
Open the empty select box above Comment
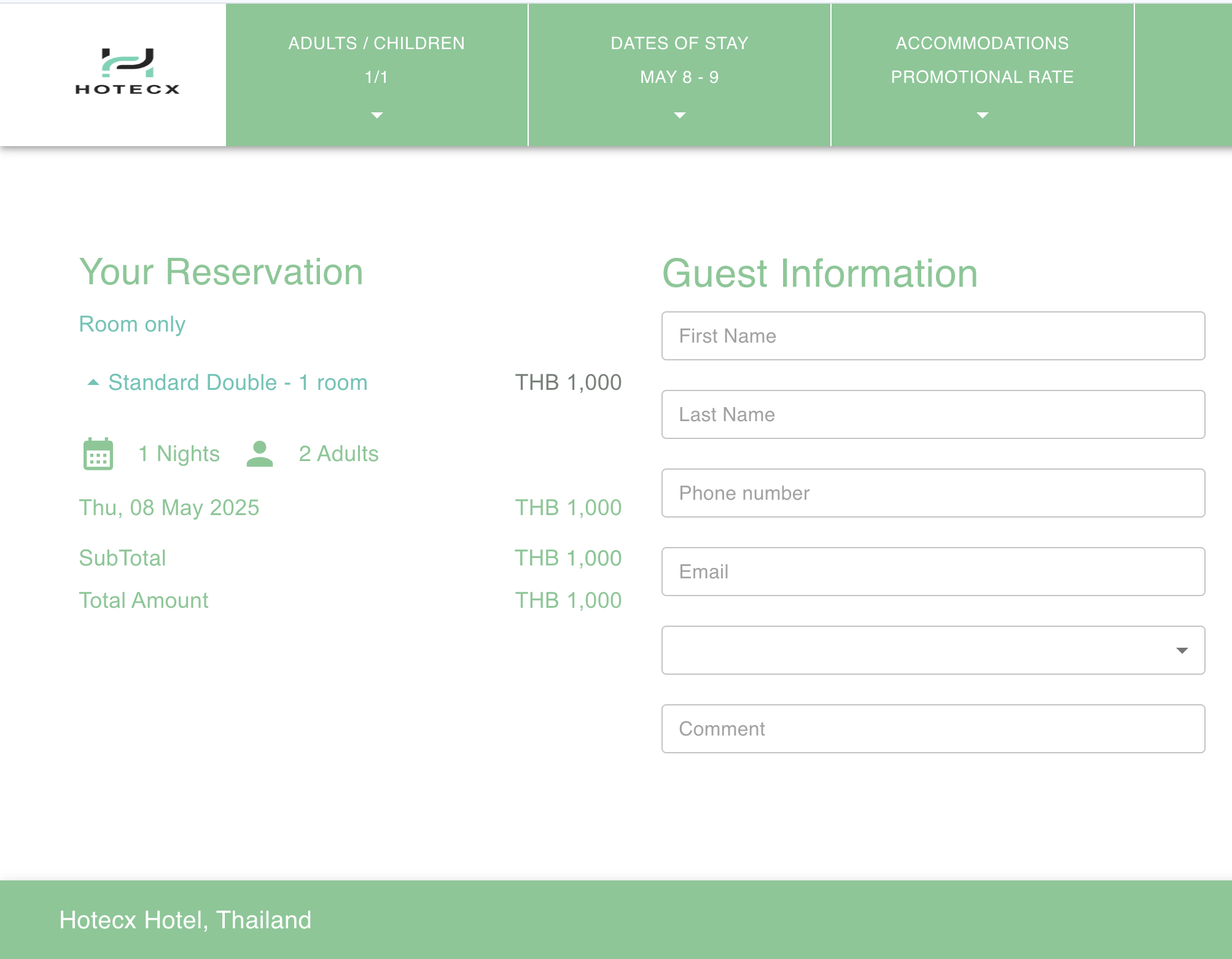933,650
